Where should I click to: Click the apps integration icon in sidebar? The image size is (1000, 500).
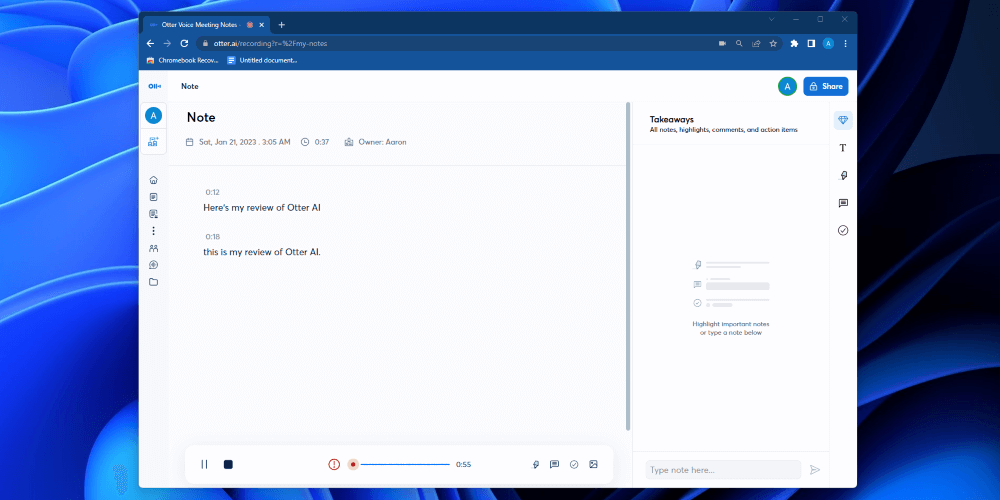pyautogui.click(x=153, y=265)
